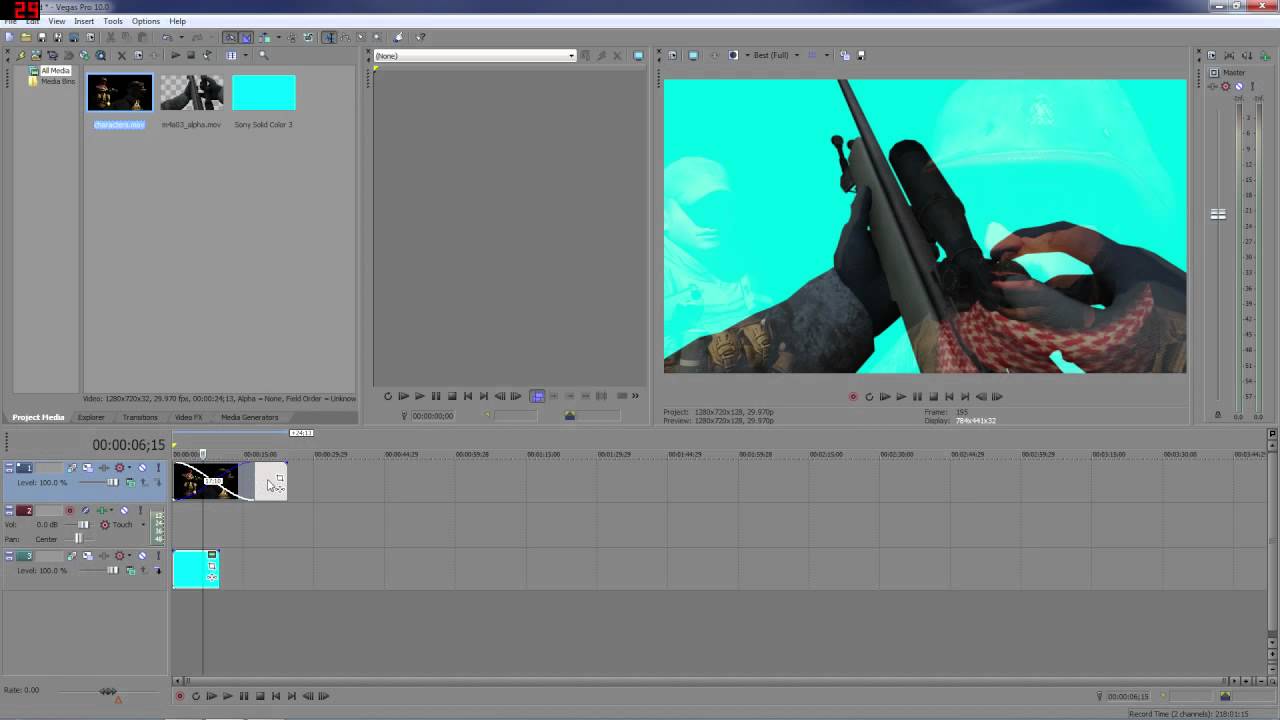Click the Open project folder icon

click(x=26, y=37)
